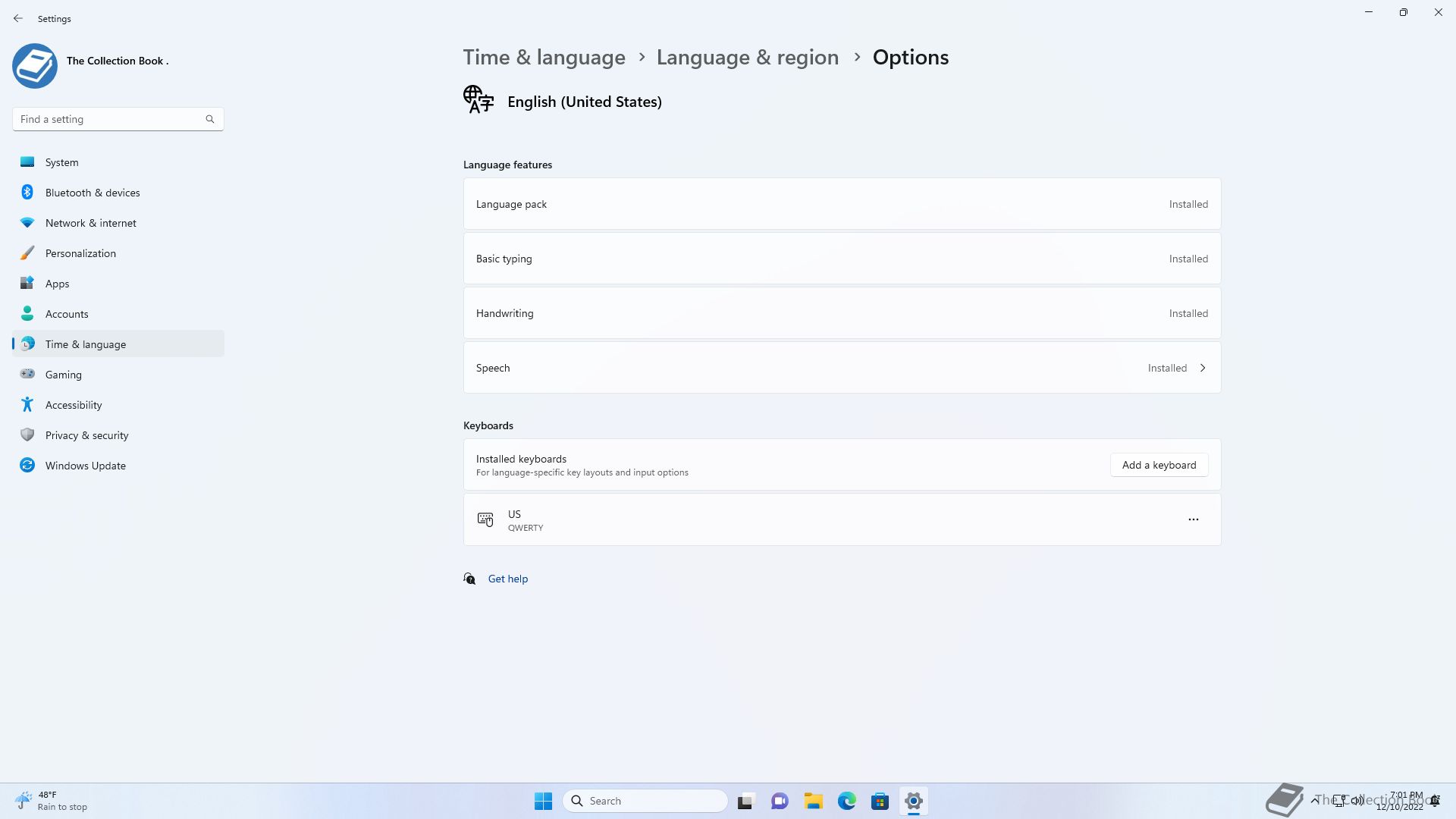Navigate to Language & region breadcrumb
This screenshot has height=819, width=1456.
click(x=747, y=58)
